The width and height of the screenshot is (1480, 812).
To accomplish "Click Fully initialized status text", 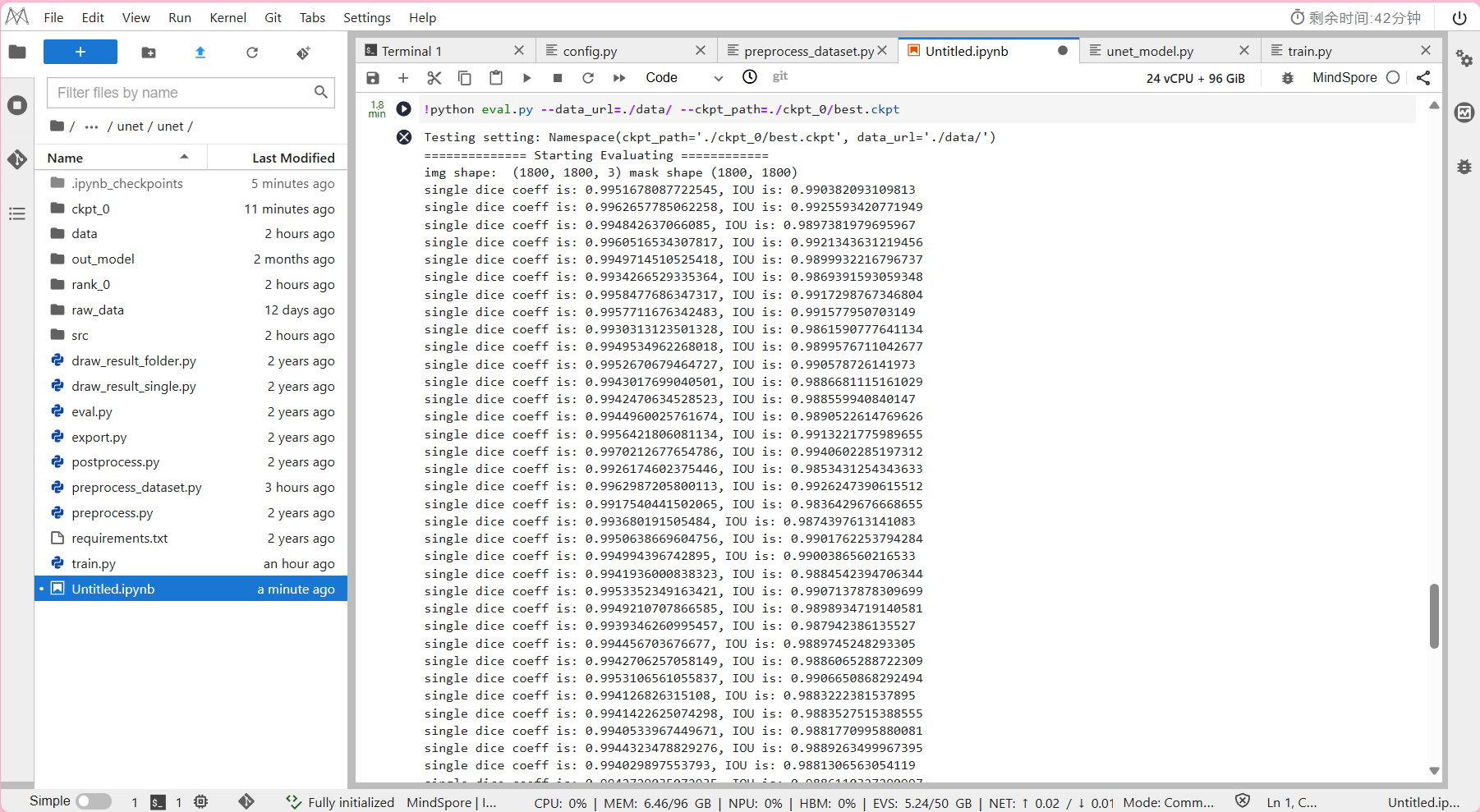I will click(x=351, y=802).
